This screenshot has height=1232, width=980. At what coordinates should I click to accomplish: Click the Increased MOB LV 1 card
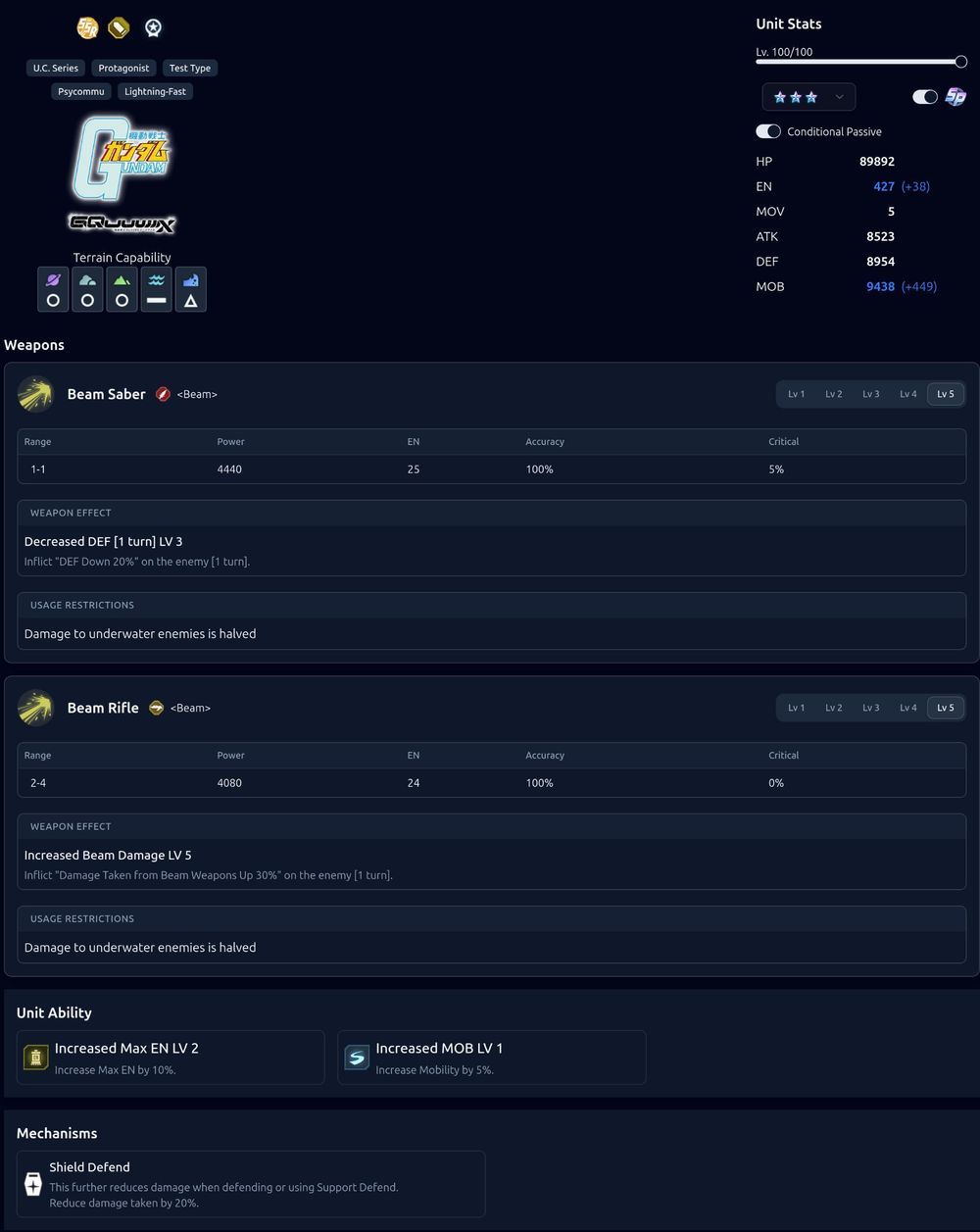[x=492, y=1058]
